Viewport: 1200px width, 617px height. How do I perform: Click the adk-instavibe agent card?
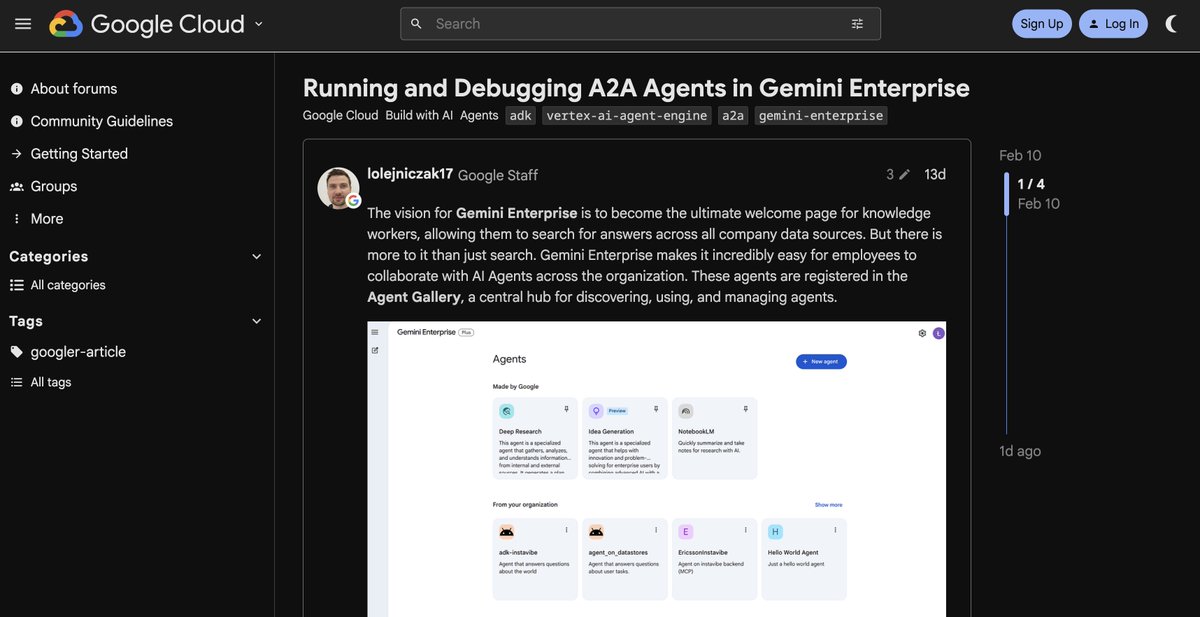tap(535, 559)
